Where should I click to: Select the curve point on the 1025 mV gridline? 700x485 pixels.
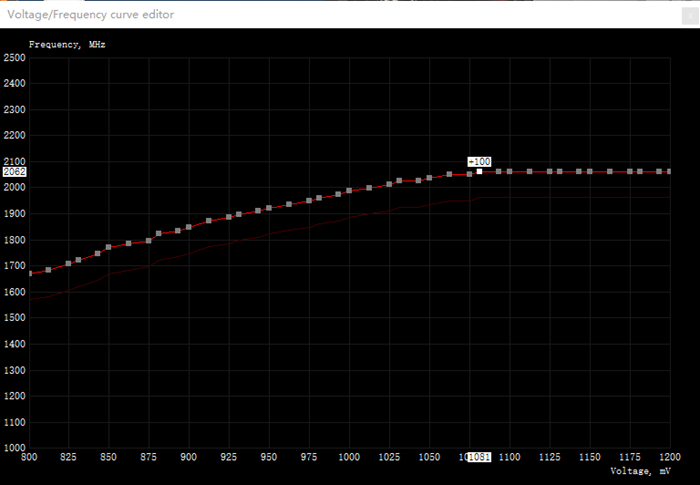[389, 184]
